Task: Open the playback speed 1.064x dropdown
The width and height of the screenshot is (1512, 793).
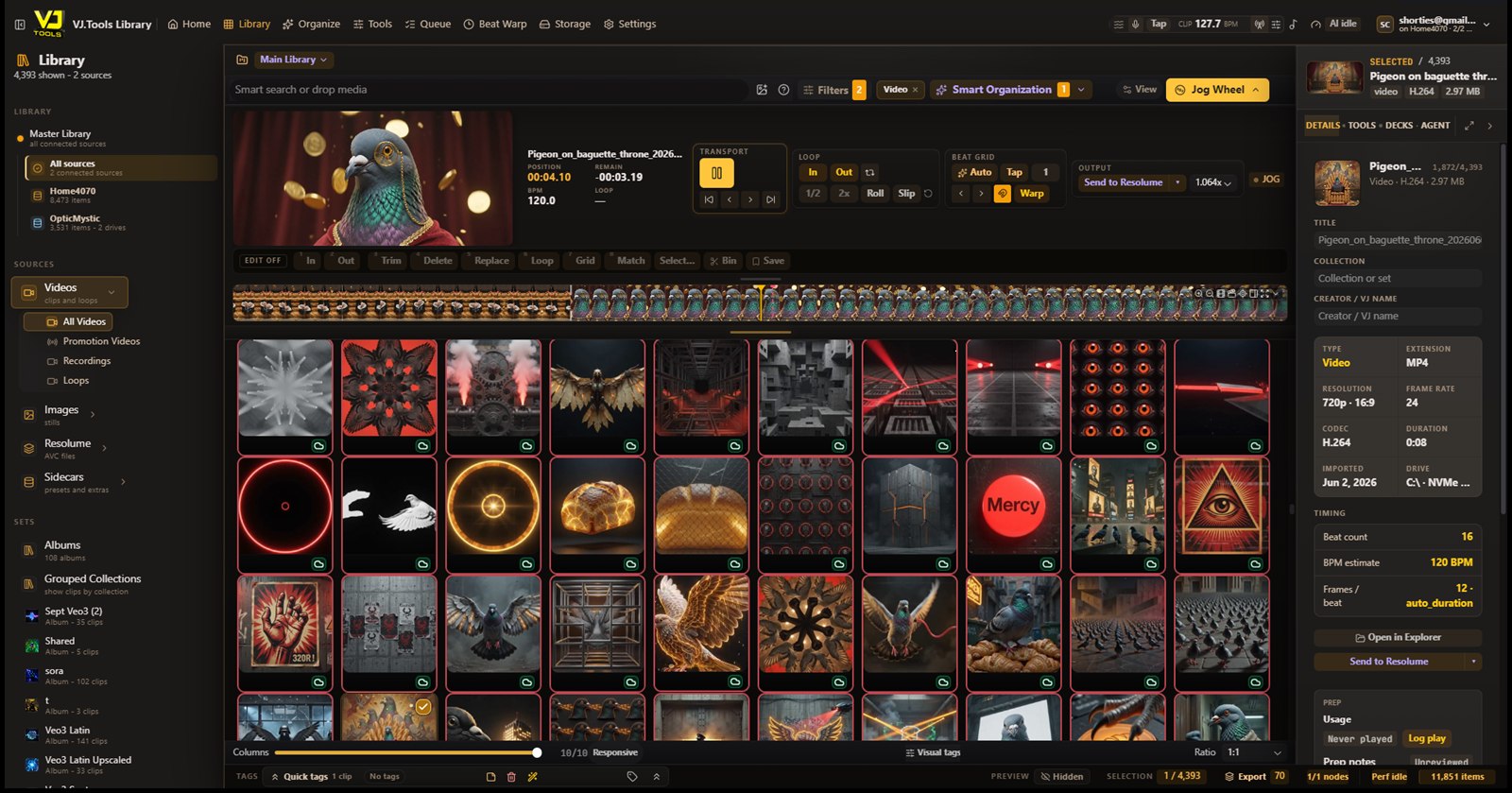Action: pos(1214,182)
